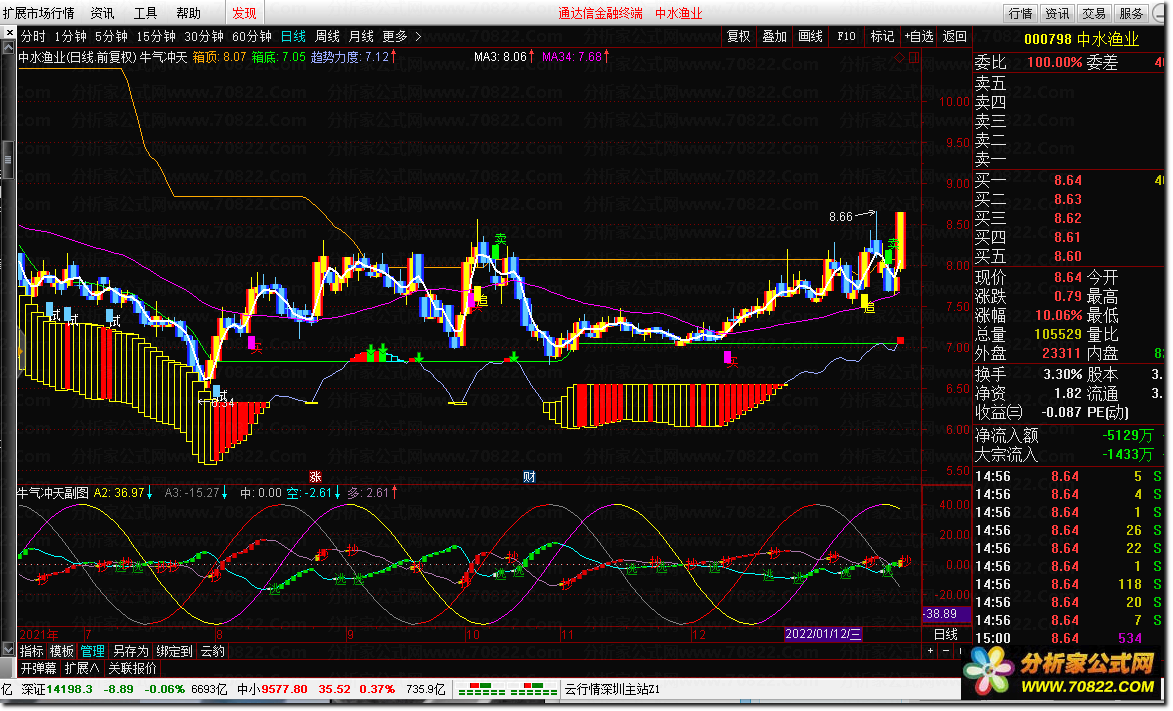Switch the chart to 1分钟 period
This screenshot has height=711, width=1173.
pos(70,36)
